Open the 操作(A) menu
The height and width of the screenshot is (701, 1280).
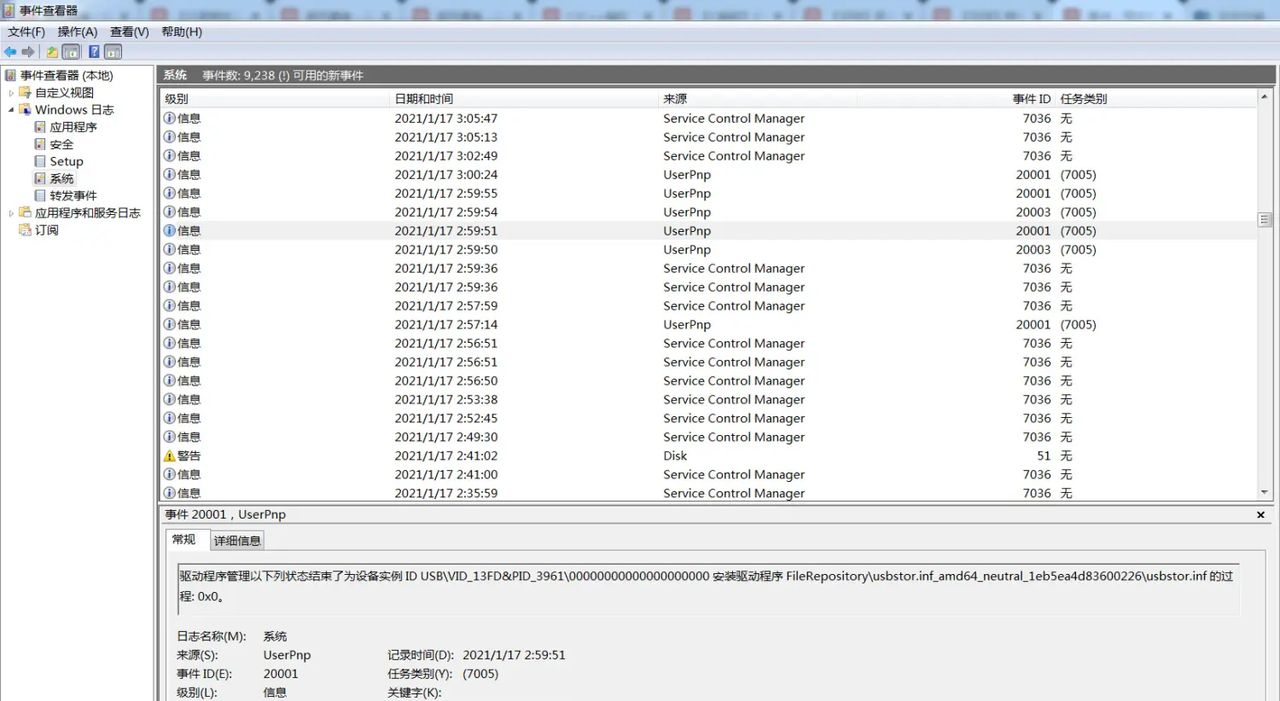(x=77, y=32)
